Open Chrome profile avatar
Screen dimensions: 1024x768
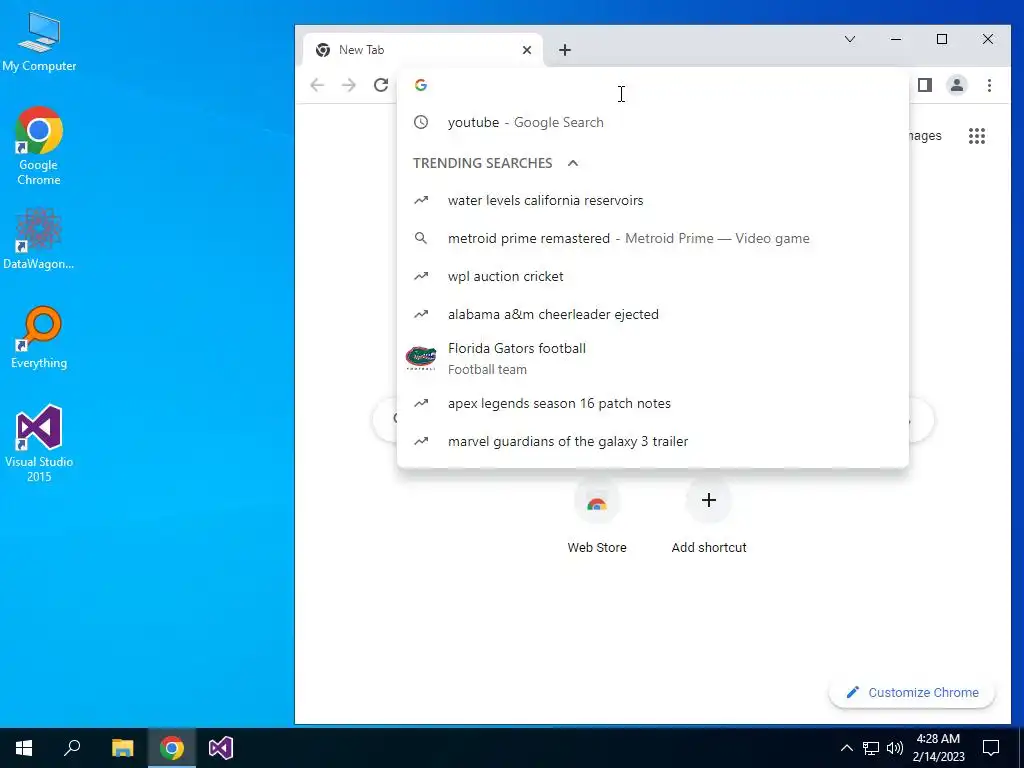957,85
